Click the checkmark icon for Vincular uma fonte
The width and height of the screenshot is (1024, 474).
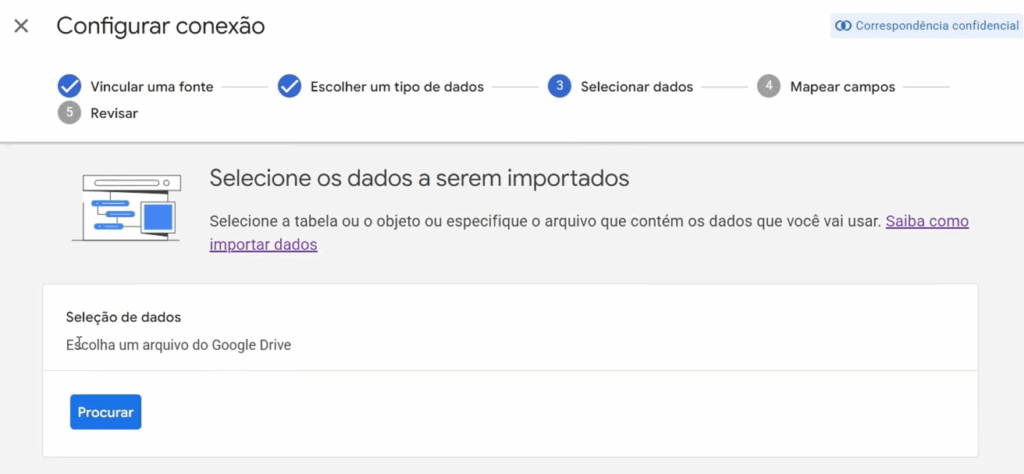coord(70,86)
